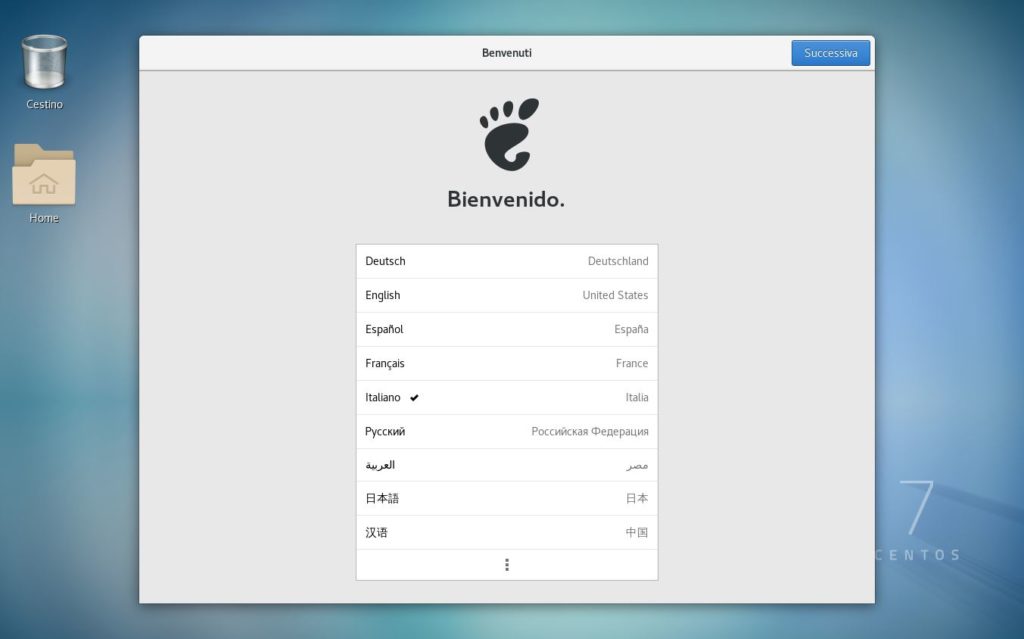
Task: Select the Japanese 日本語 row
Action: click(507, 499)
